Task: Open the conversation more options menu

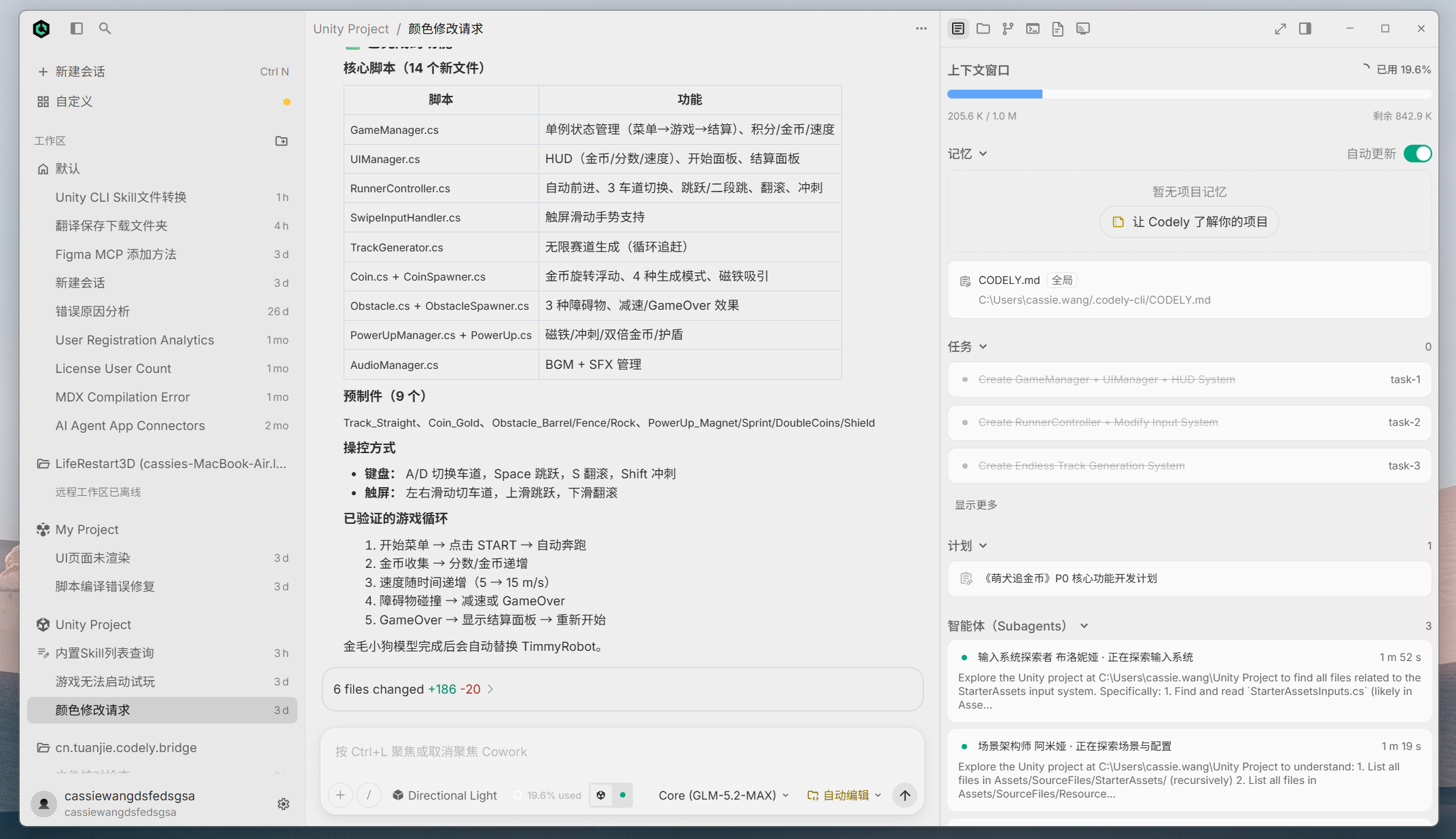Action: pos(921,29)
